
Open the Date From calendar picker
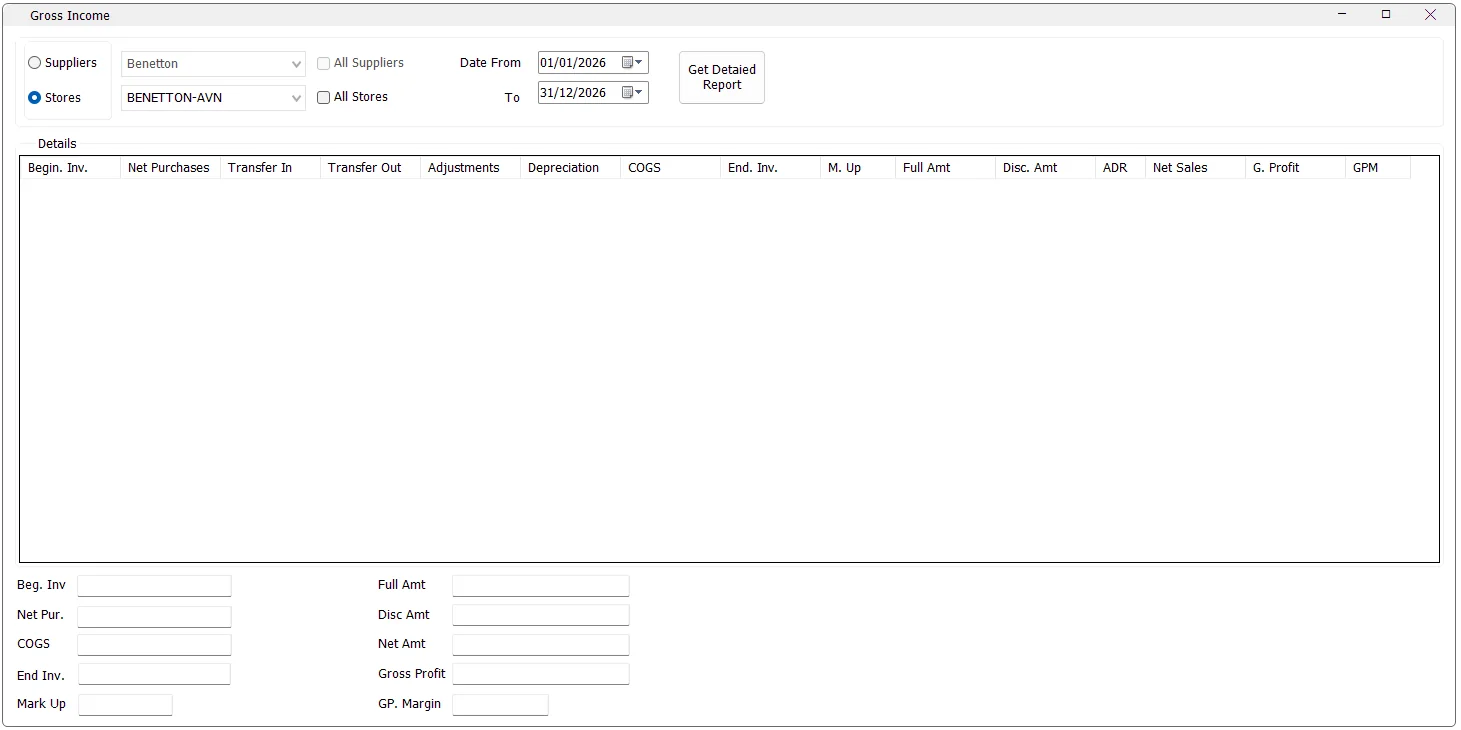click(x=632, y=63)
